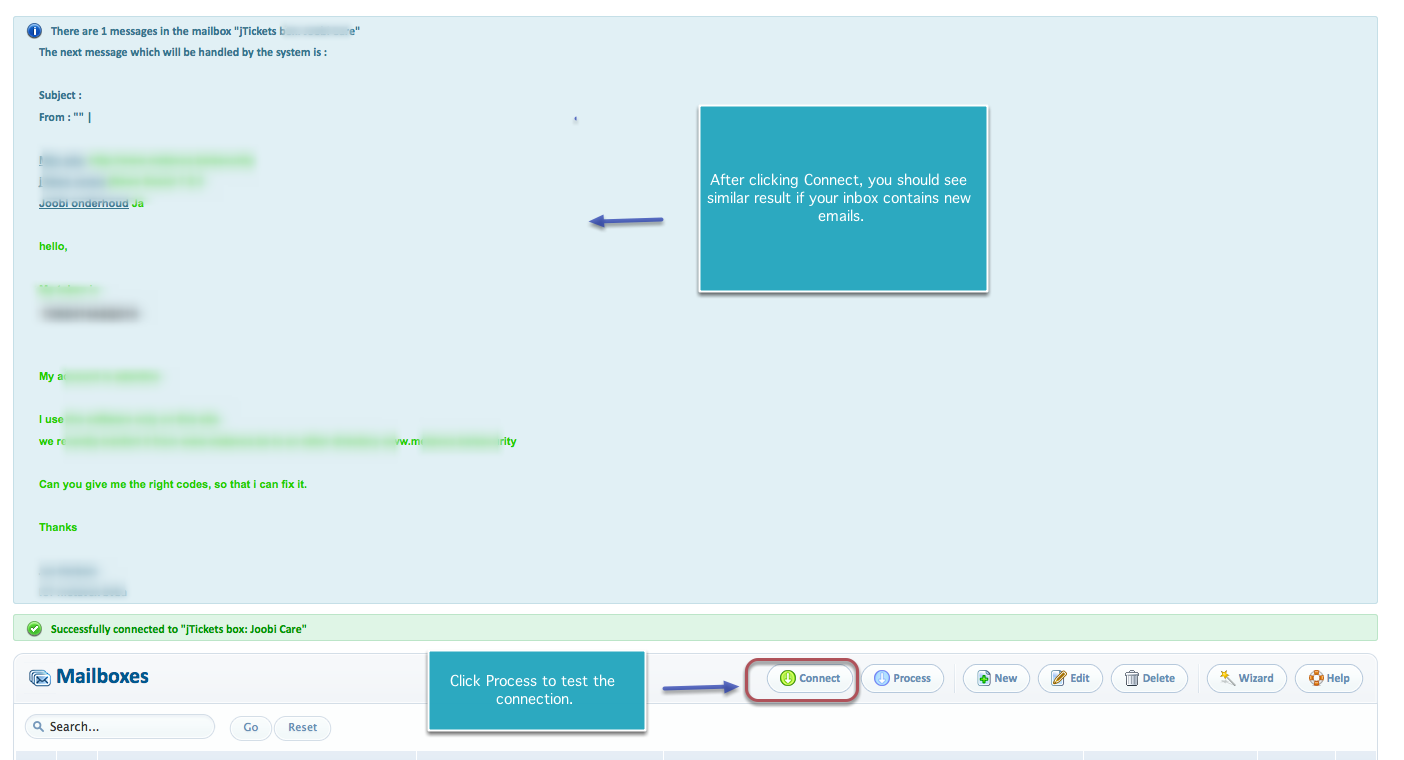Click the green Connect mailbox button

point(810,678)
